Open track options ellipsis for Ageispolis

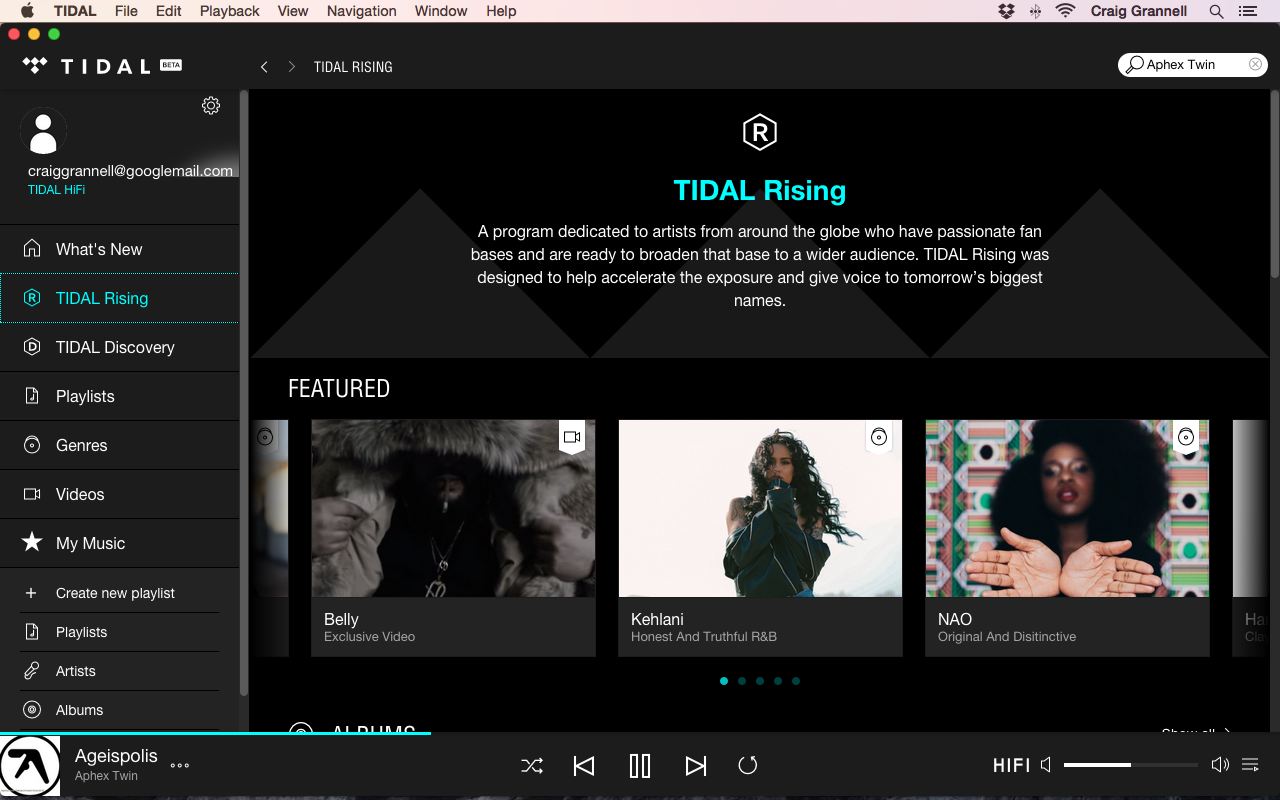click(180, 766)
